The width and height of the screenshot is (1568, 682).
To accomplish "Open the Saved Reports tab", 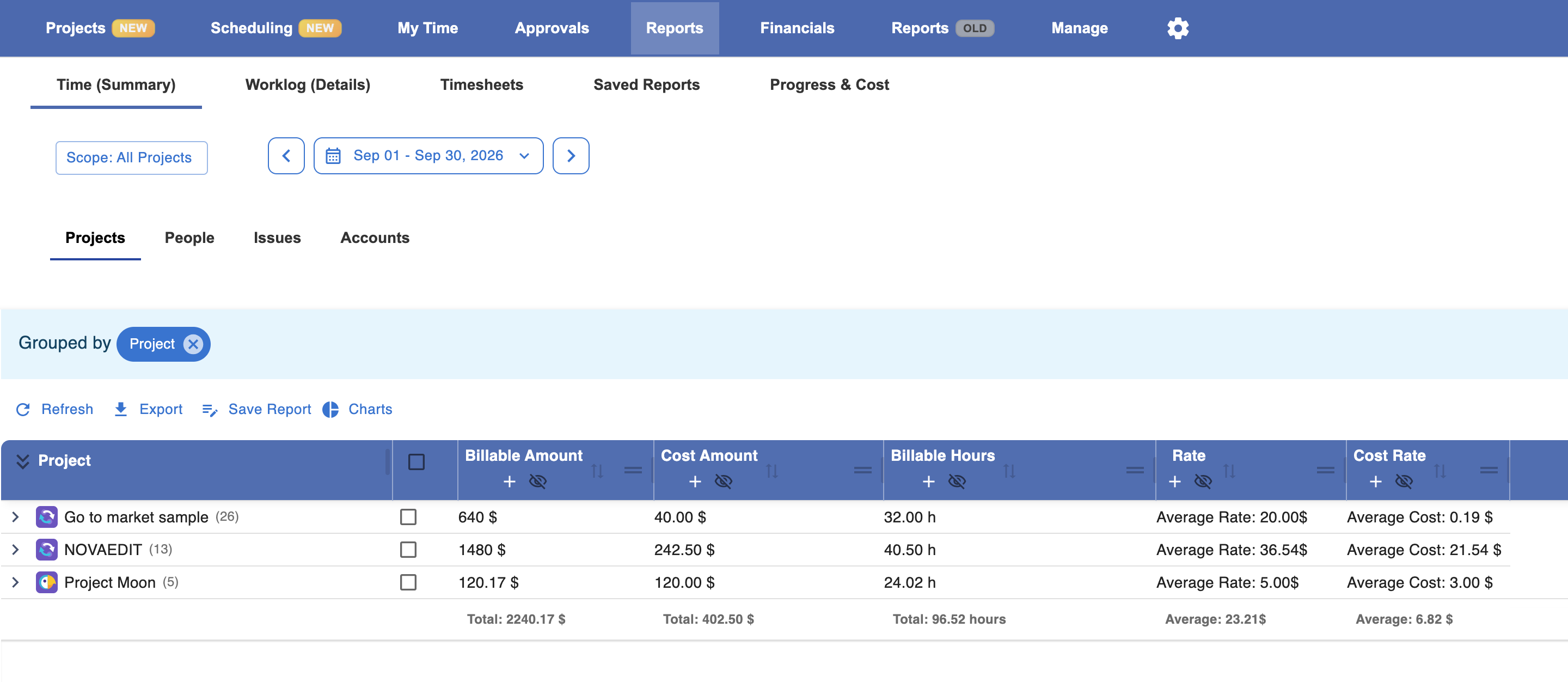I will click(x=646, y=84).
